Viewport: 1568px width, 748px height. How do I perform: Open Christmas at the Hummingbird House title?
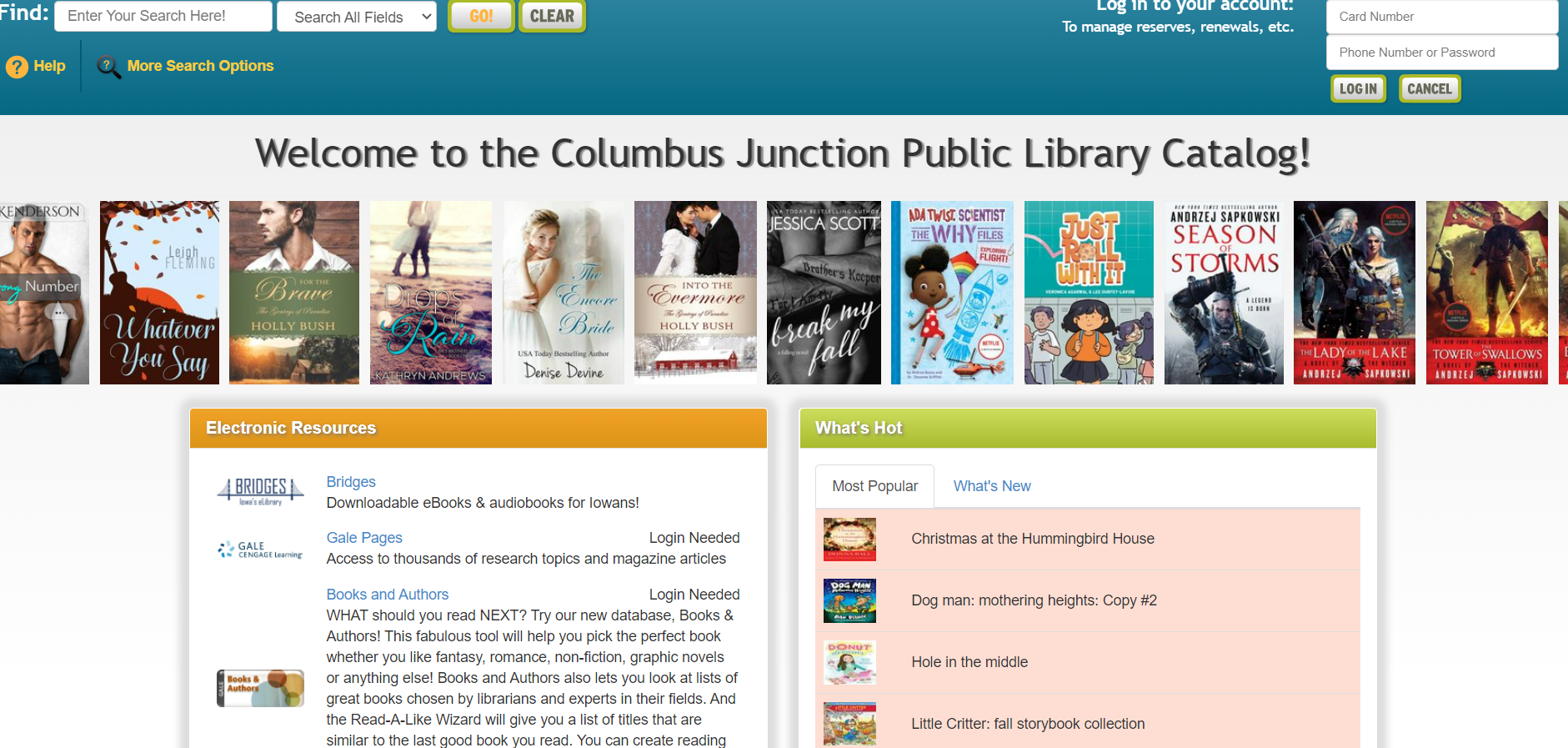(1033, 539)
